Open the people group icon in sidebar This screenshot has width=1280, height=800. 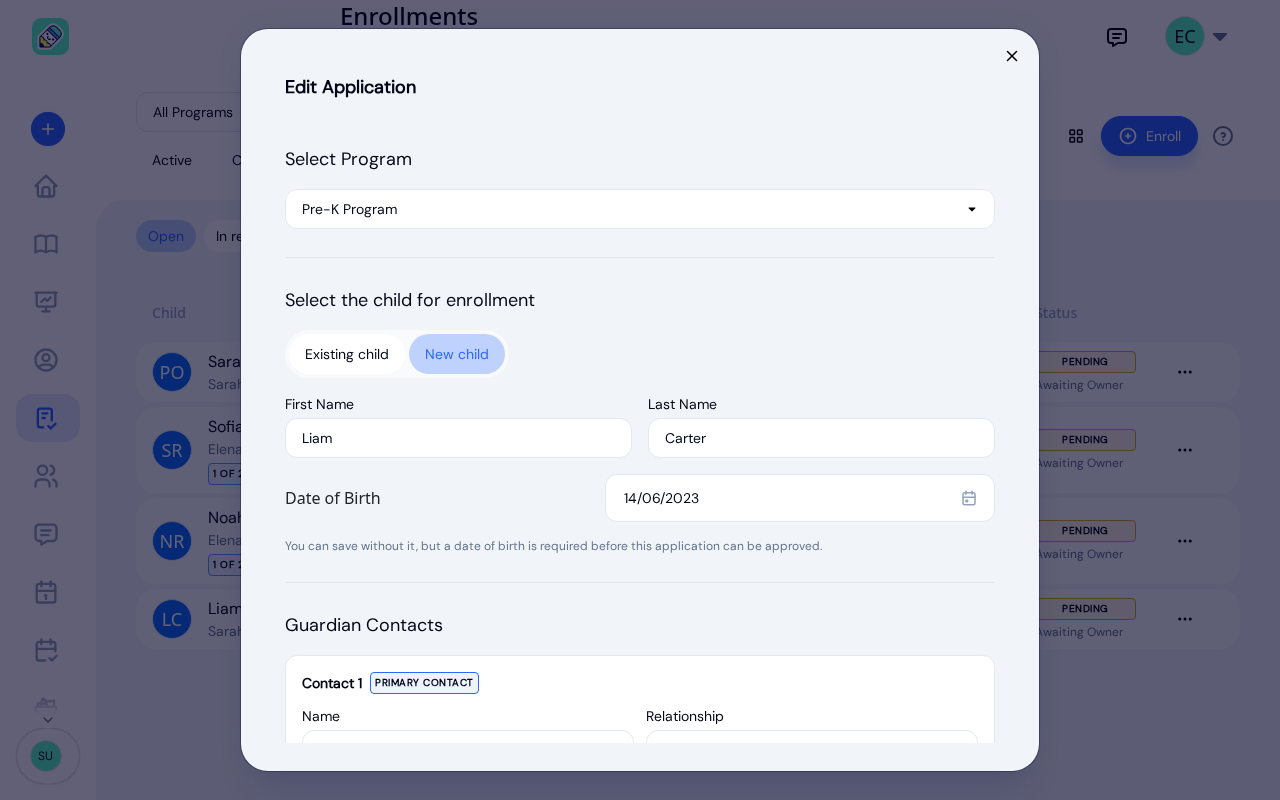coord(46,476)
